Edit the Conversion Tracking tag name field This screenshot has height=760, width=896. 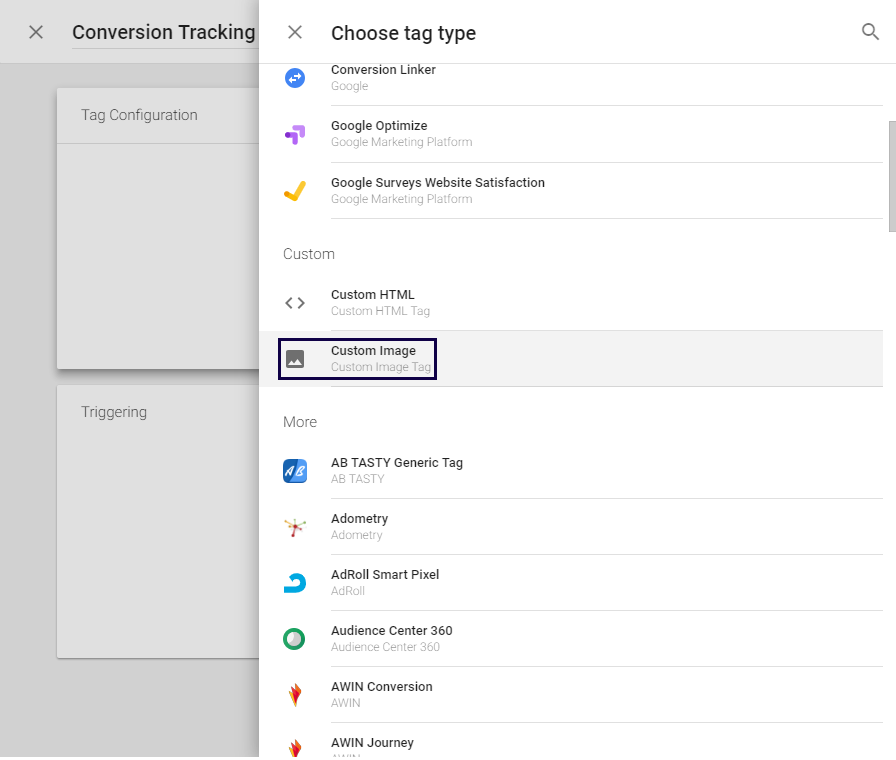pos(163,32)
